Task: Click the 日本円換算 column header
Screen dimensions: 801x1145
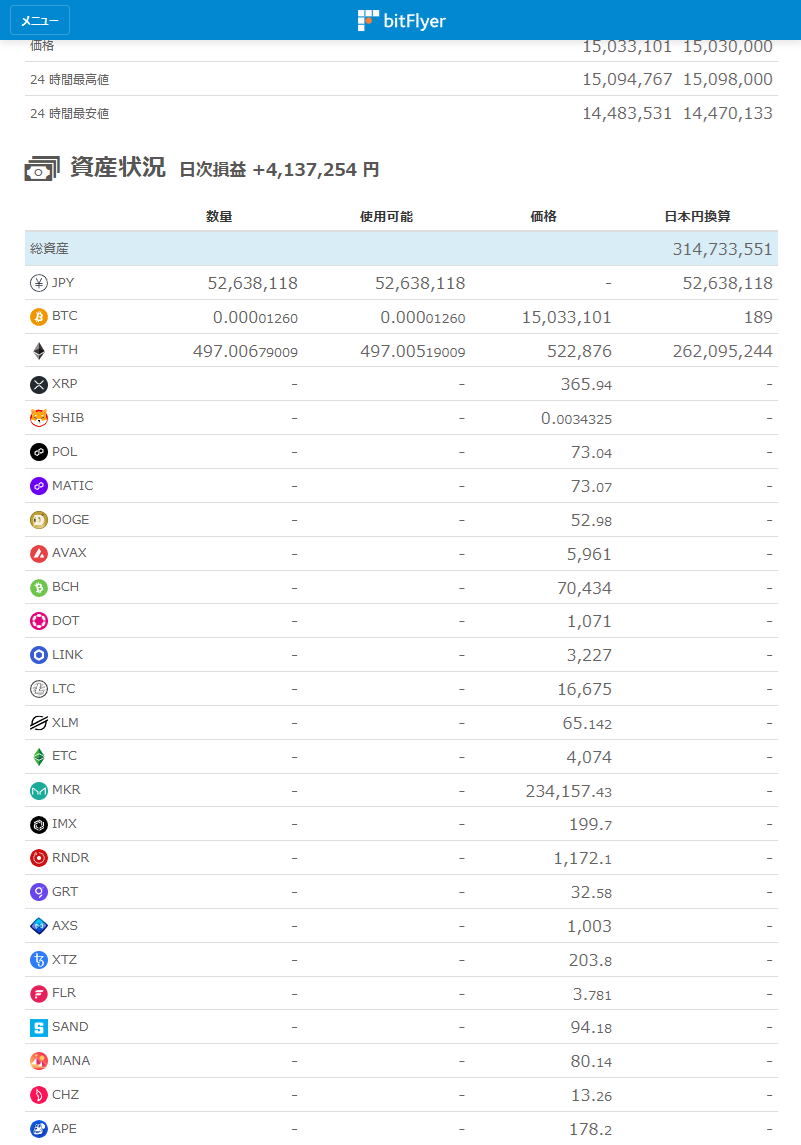Action: [x=704, y=216]
